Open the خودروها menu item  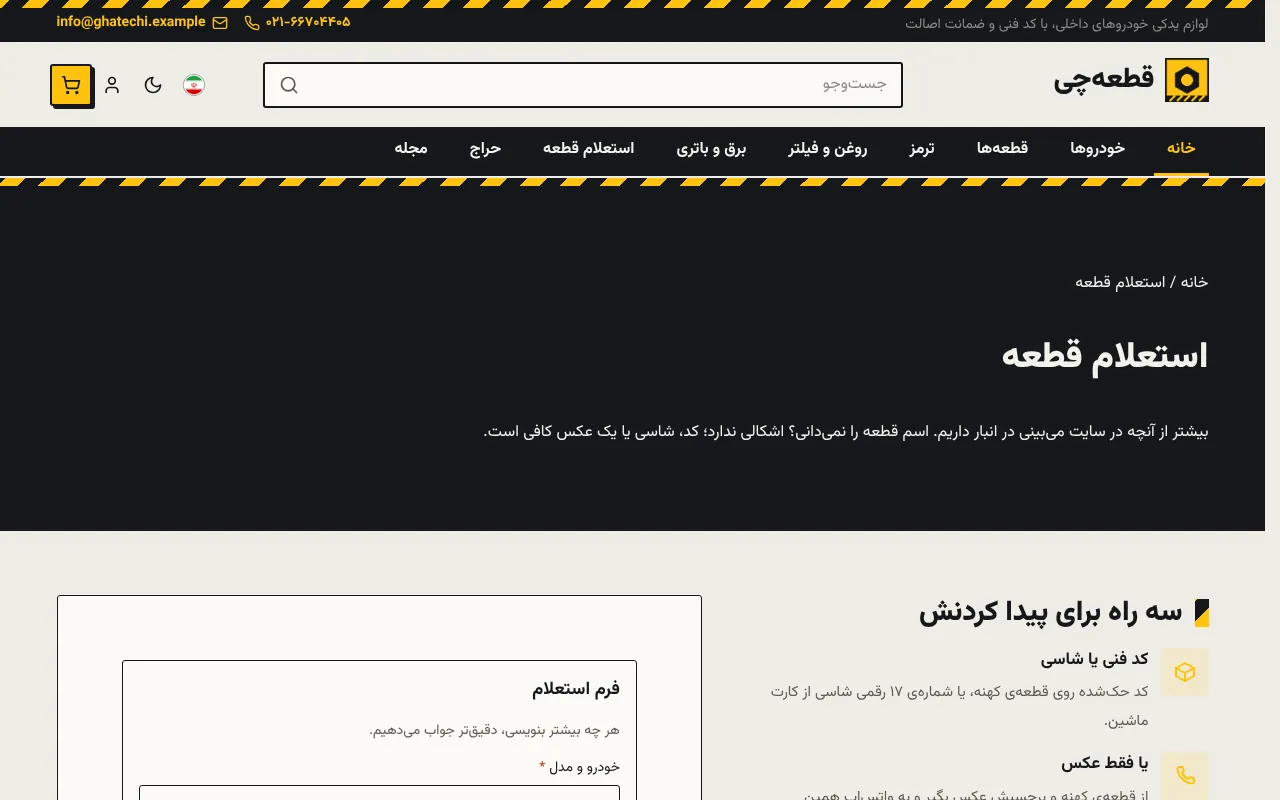coord(1097,149)
